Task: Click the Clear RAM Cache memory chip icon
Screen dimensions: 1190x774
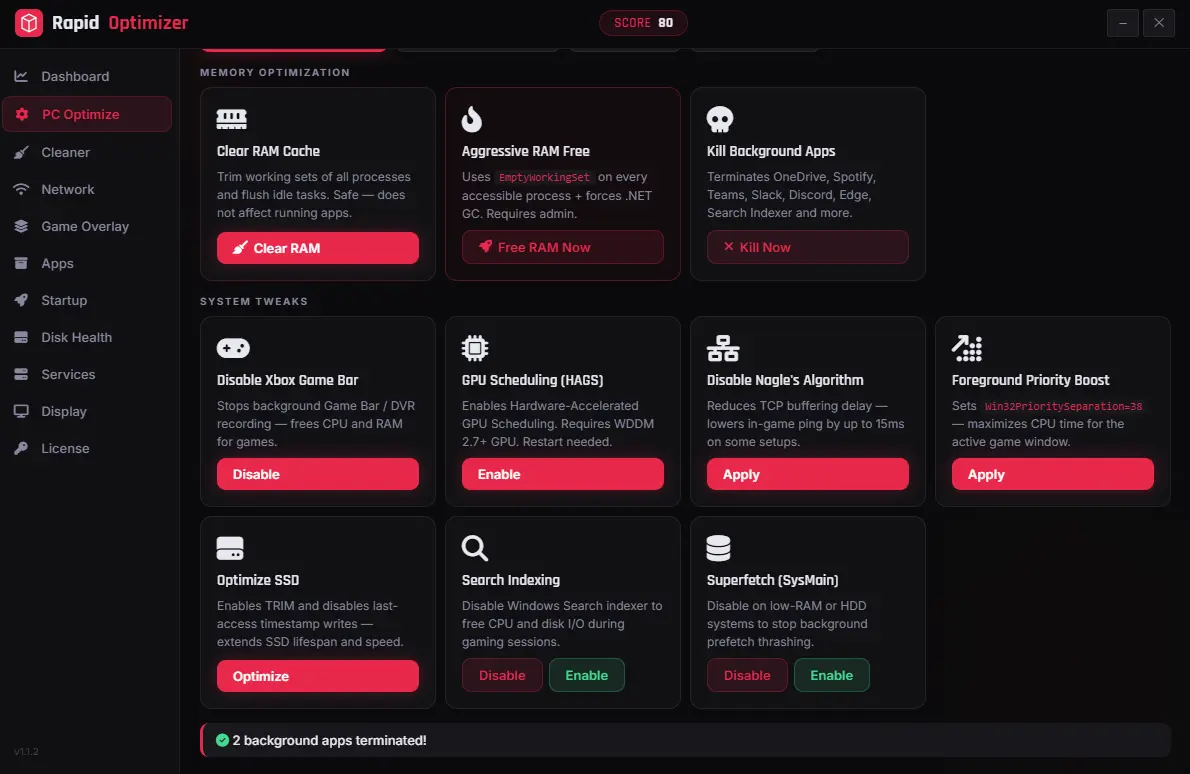Action: tap(231, 119)
